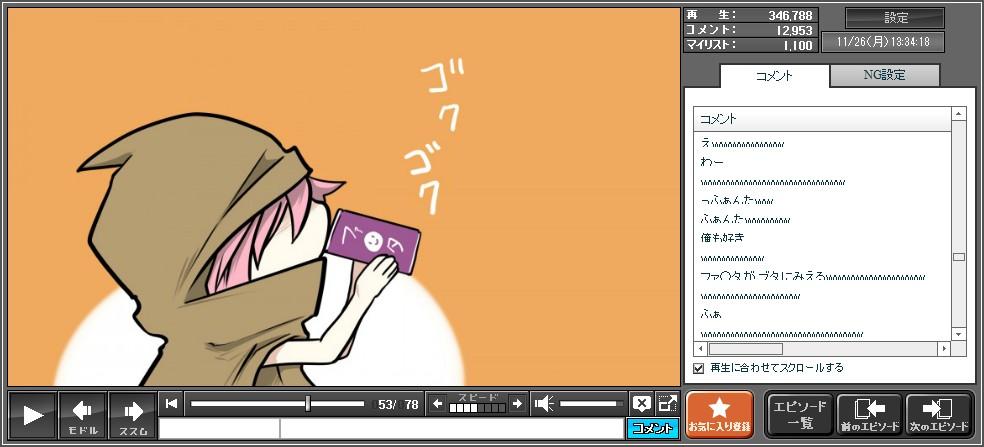This screenshot has height=447, width=984.
Task: Open the episode list (エピソード一覧)
Action: pos(799,414)
